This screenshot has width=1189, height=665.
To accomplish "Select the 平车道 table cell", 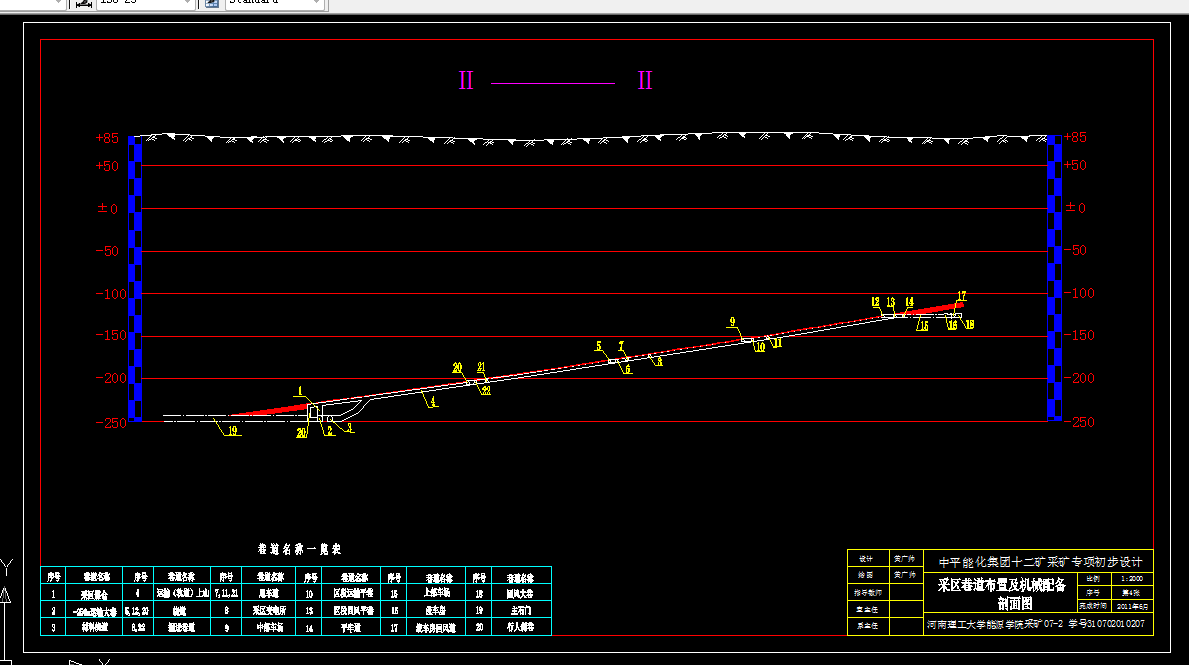I will pos(350,628).
